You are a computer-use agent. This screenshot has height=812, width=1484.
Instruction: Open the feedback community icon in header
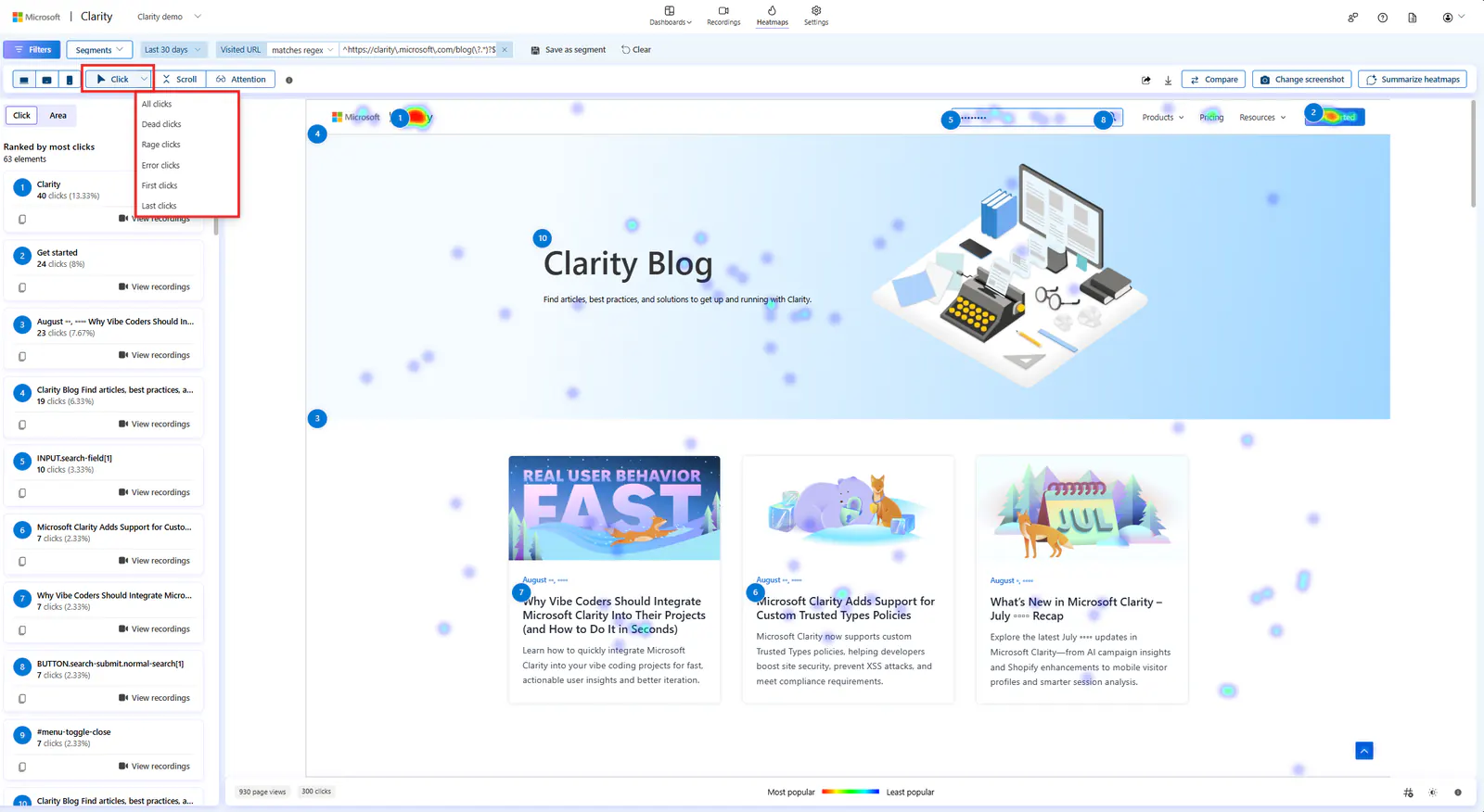point(1353,18)
